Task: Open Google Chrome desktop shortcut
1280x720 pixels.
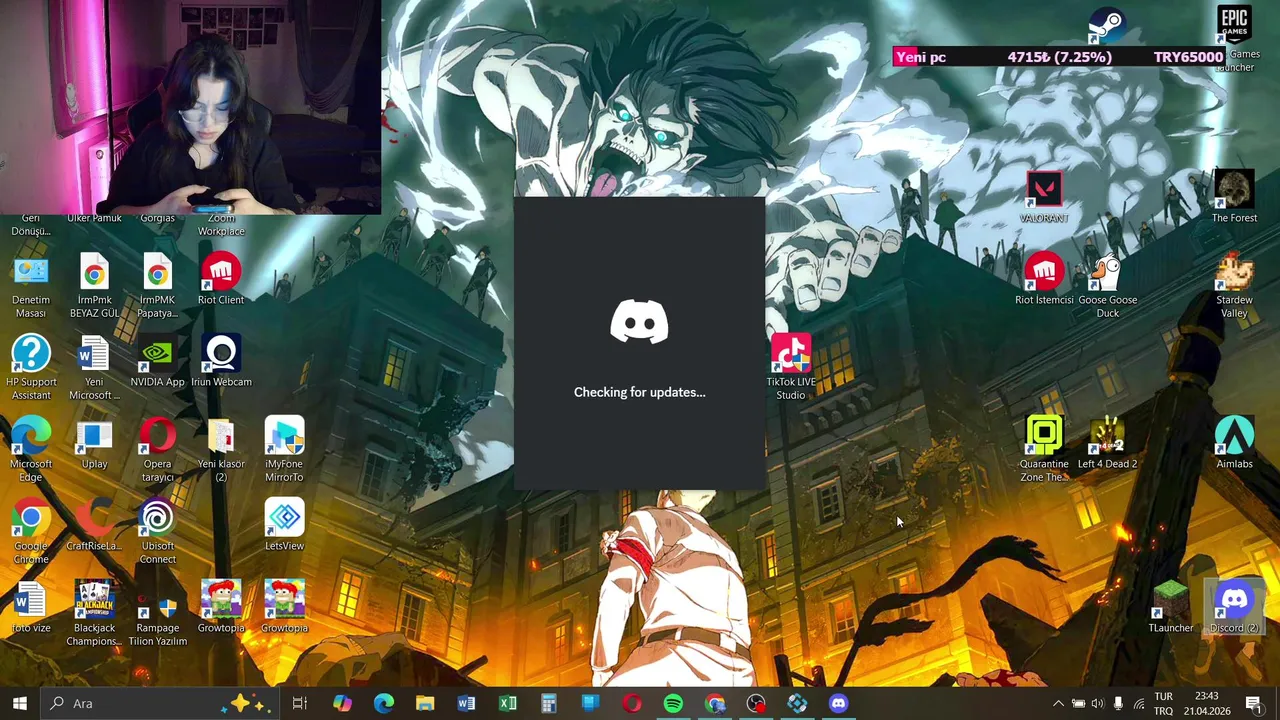Action: tap(31, 532)
